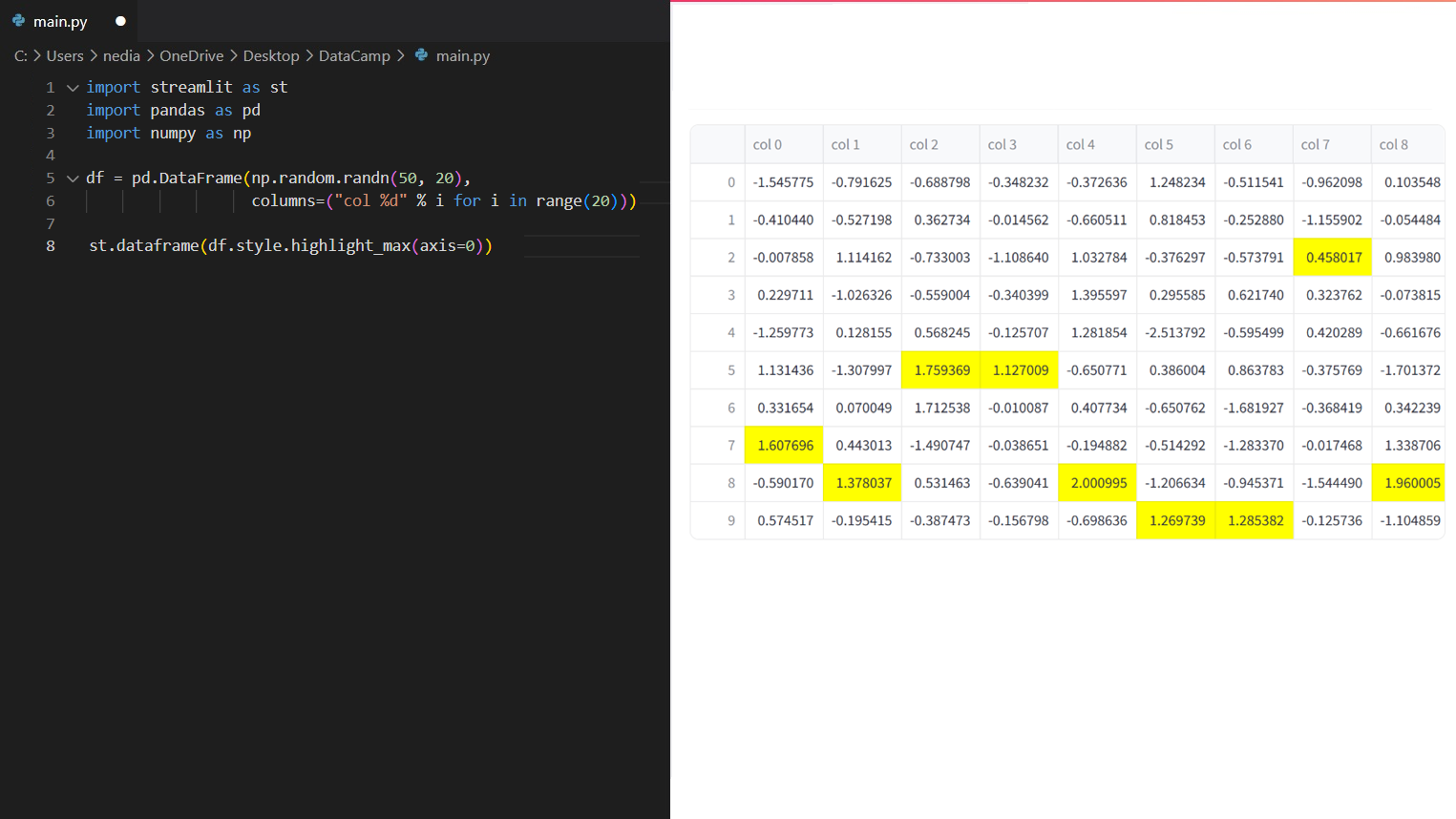Select yellow highlighted cell 1.607696
This screenshot has width=1456, height=819.
[785, 446]
